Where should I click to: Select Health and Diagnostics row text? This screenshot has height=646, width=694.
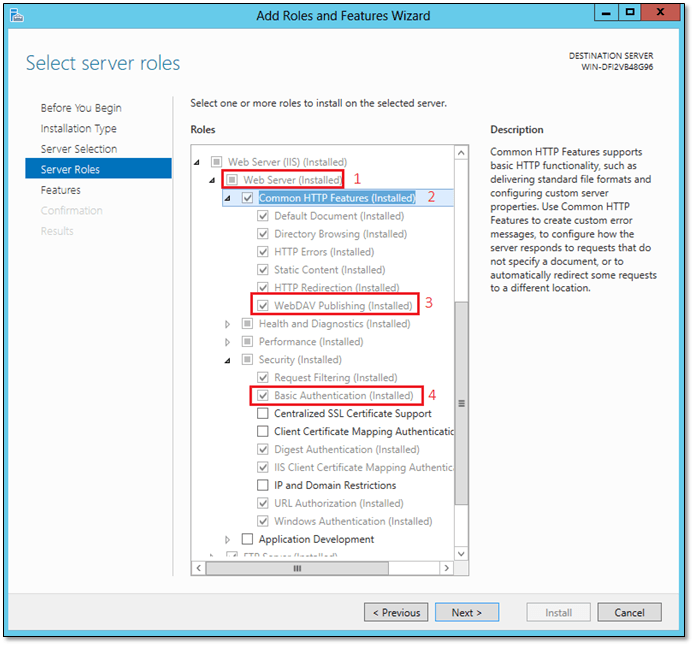coord(335,323)
